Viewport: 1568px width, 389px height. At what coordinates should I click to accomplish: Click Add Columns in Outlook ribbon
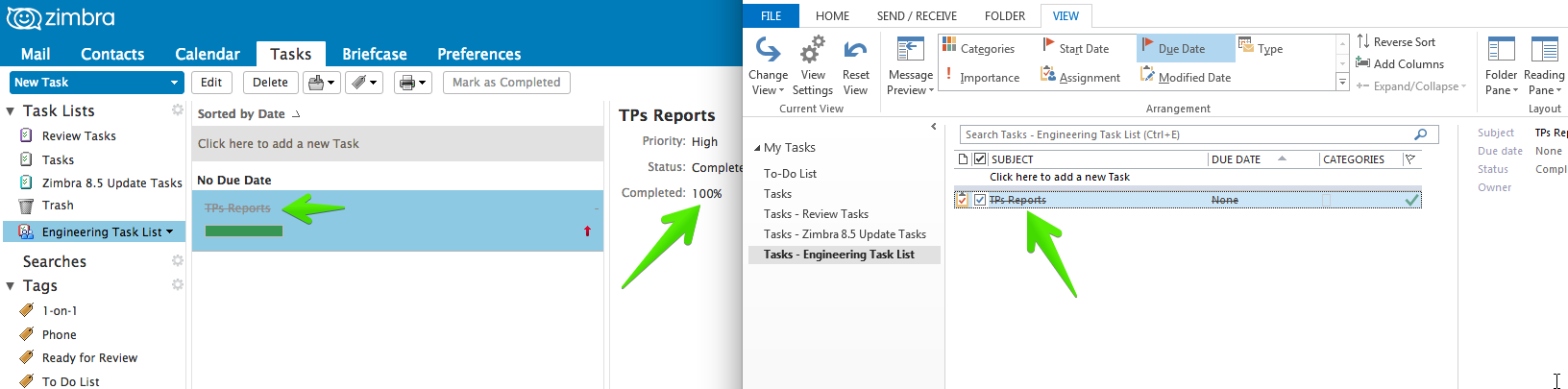1399,63
